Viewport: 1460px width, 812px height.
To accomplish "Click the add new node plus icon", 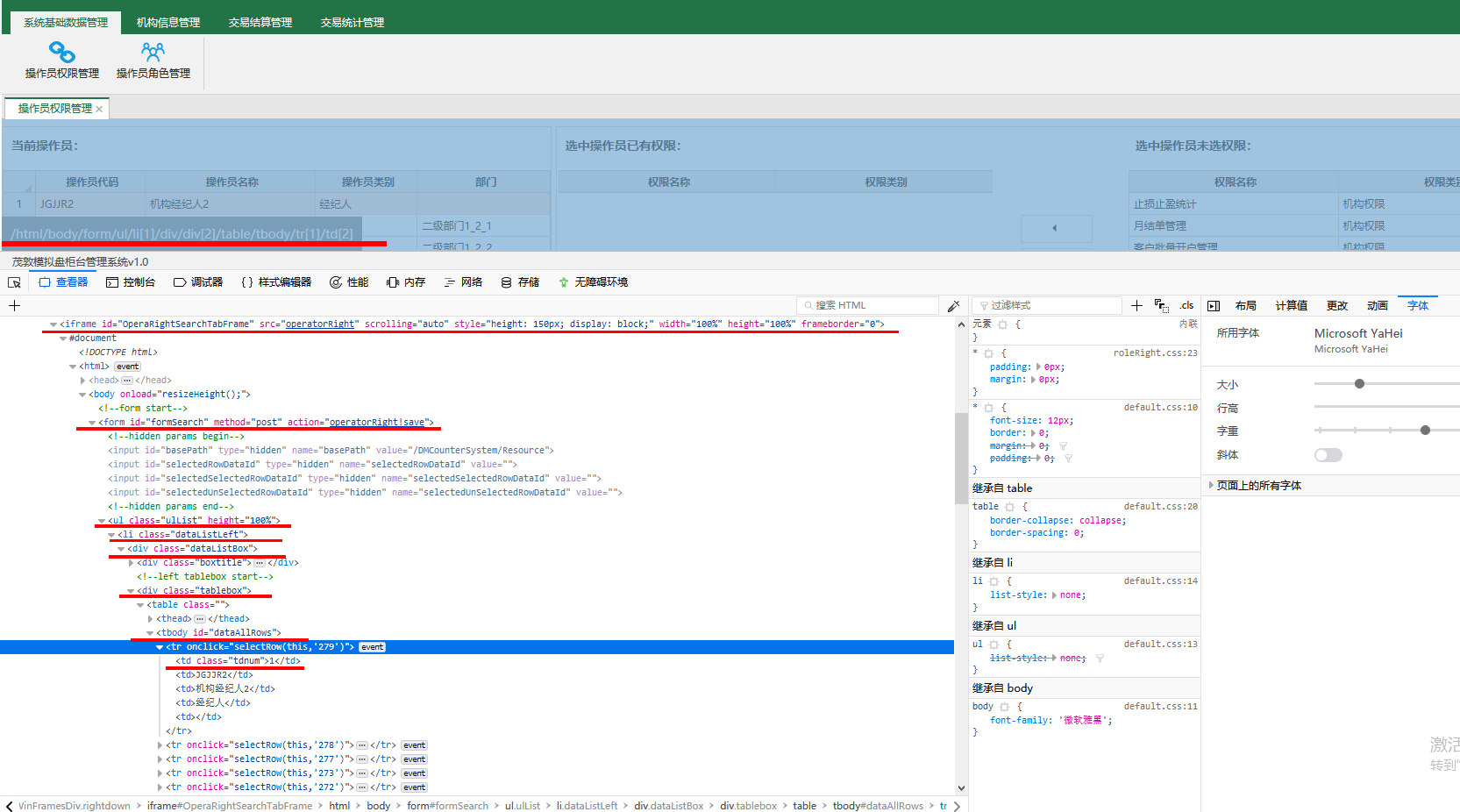I will (x=14, y=305).
